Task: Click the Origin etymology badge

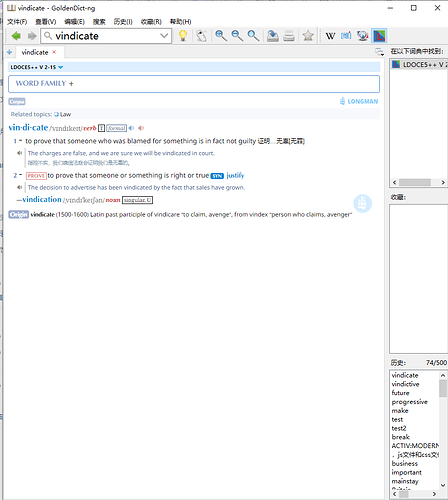Action: [18, 214]
